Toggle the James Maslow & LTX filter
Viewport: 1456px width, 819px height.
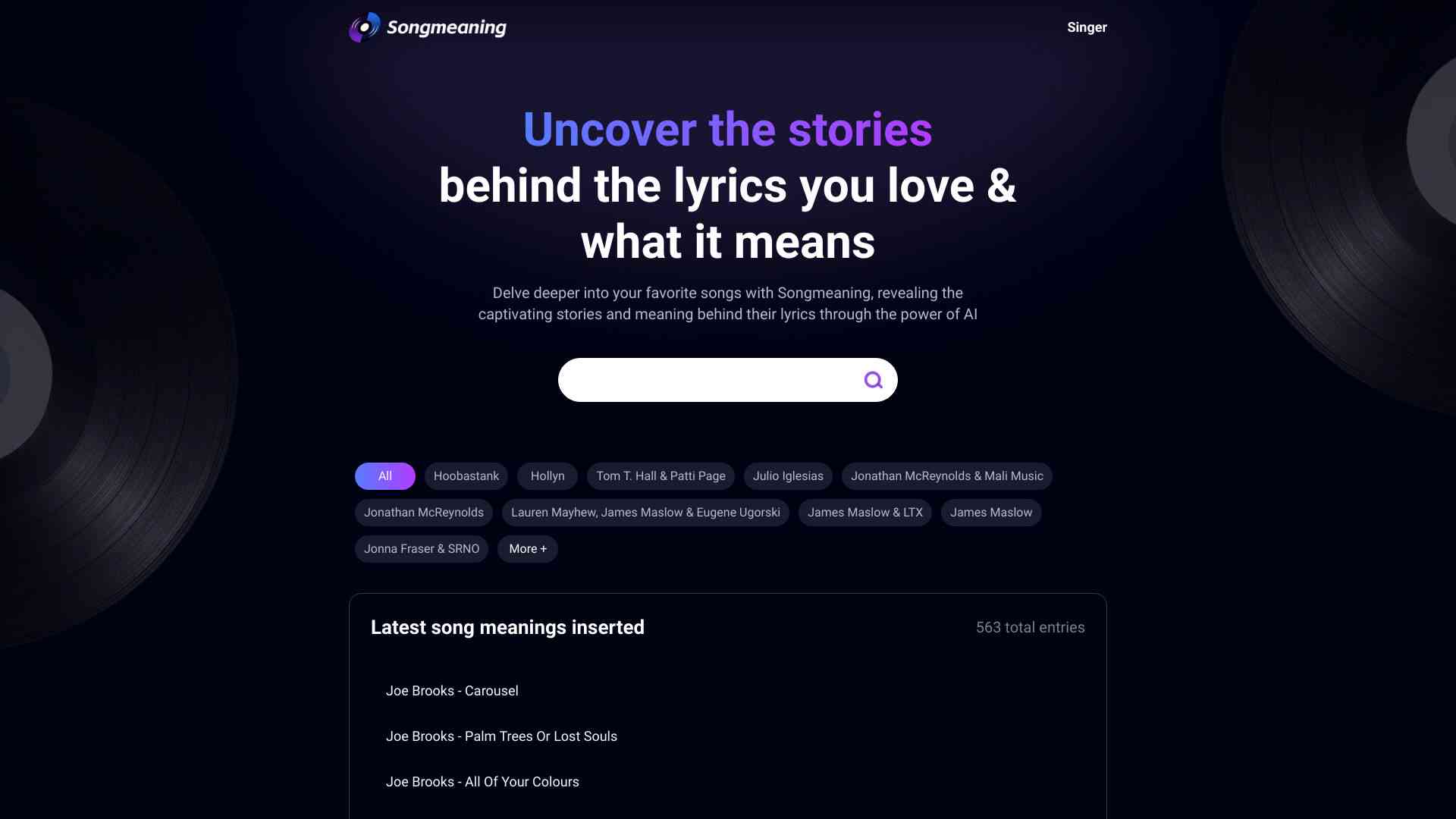tap(864, 512)
